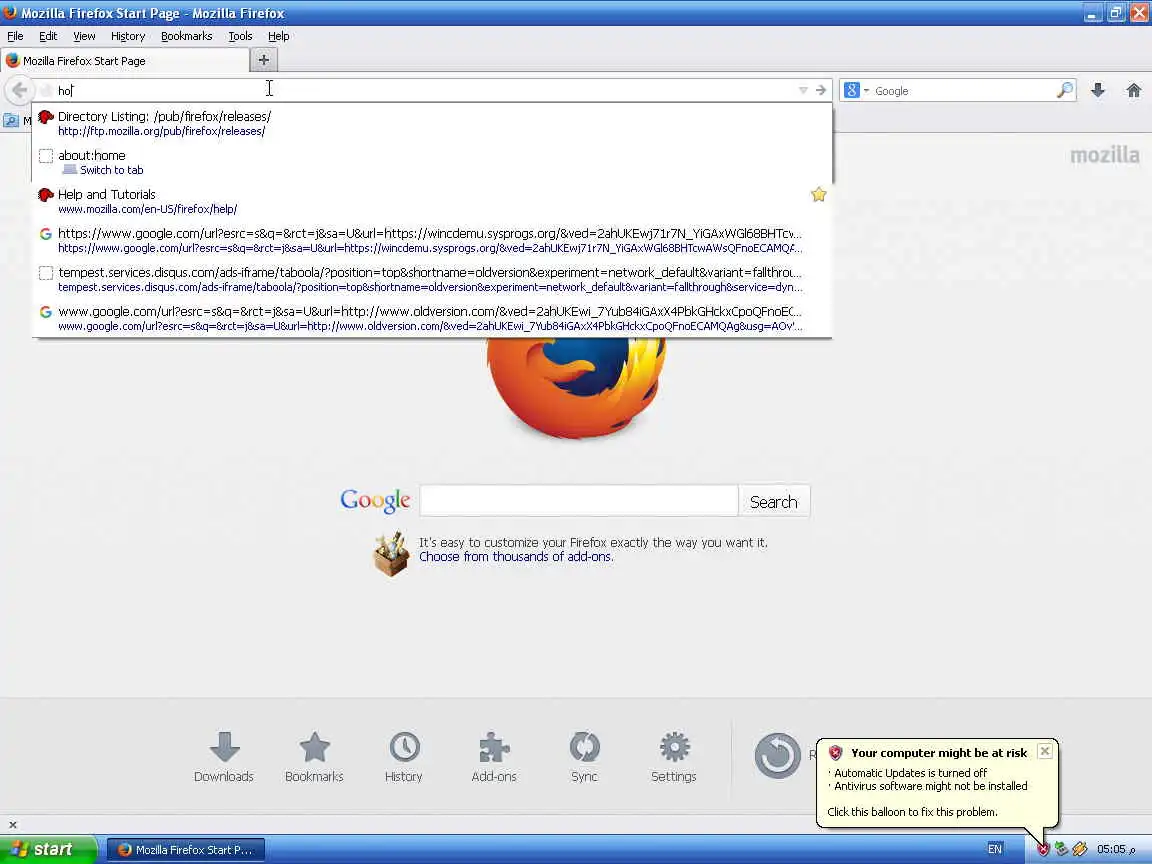Select 'Directory Listing: /pub/firefox/releases/' suggestion
Image resolution: width=1152 pixels, height=864 pixels.
(432, 123)
